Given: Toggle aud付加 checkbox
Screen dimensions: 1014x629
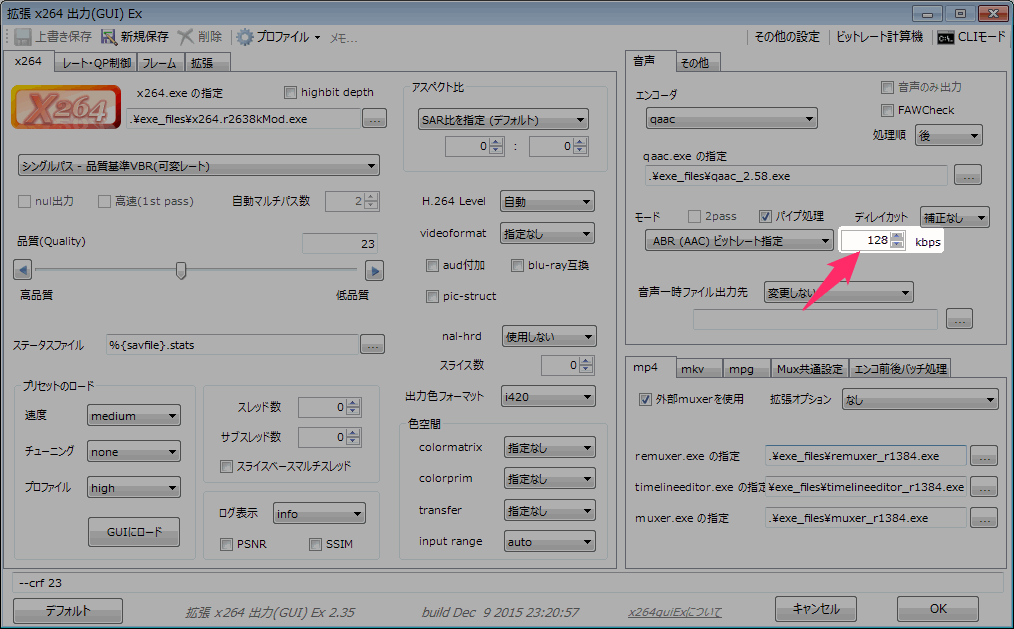Looking at the screenshot, I should pyautogui.click(x=432, y=265).
